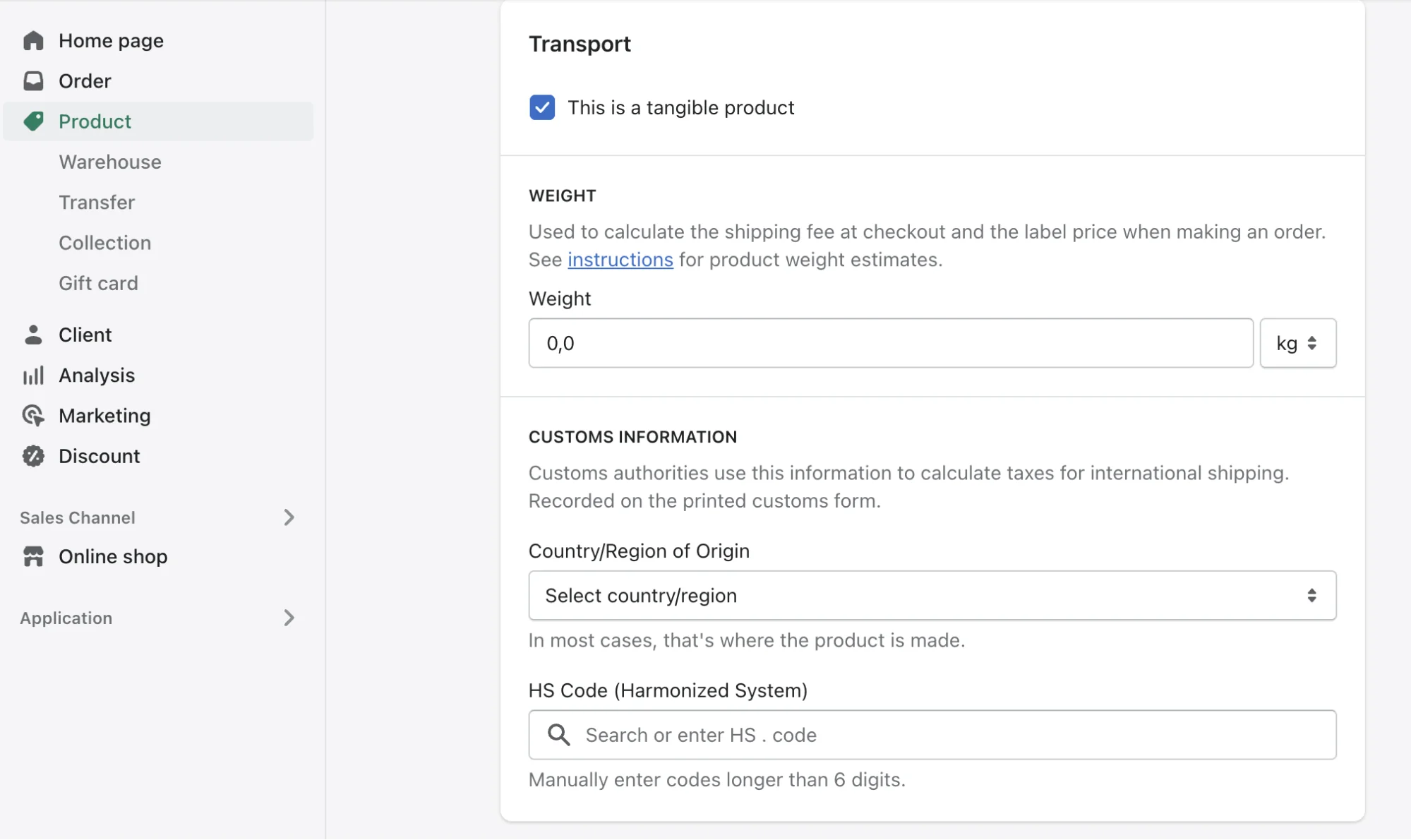Expand the Sales Channel section
This screenshot has height=840, width=1411.
(x=288, y=517)
